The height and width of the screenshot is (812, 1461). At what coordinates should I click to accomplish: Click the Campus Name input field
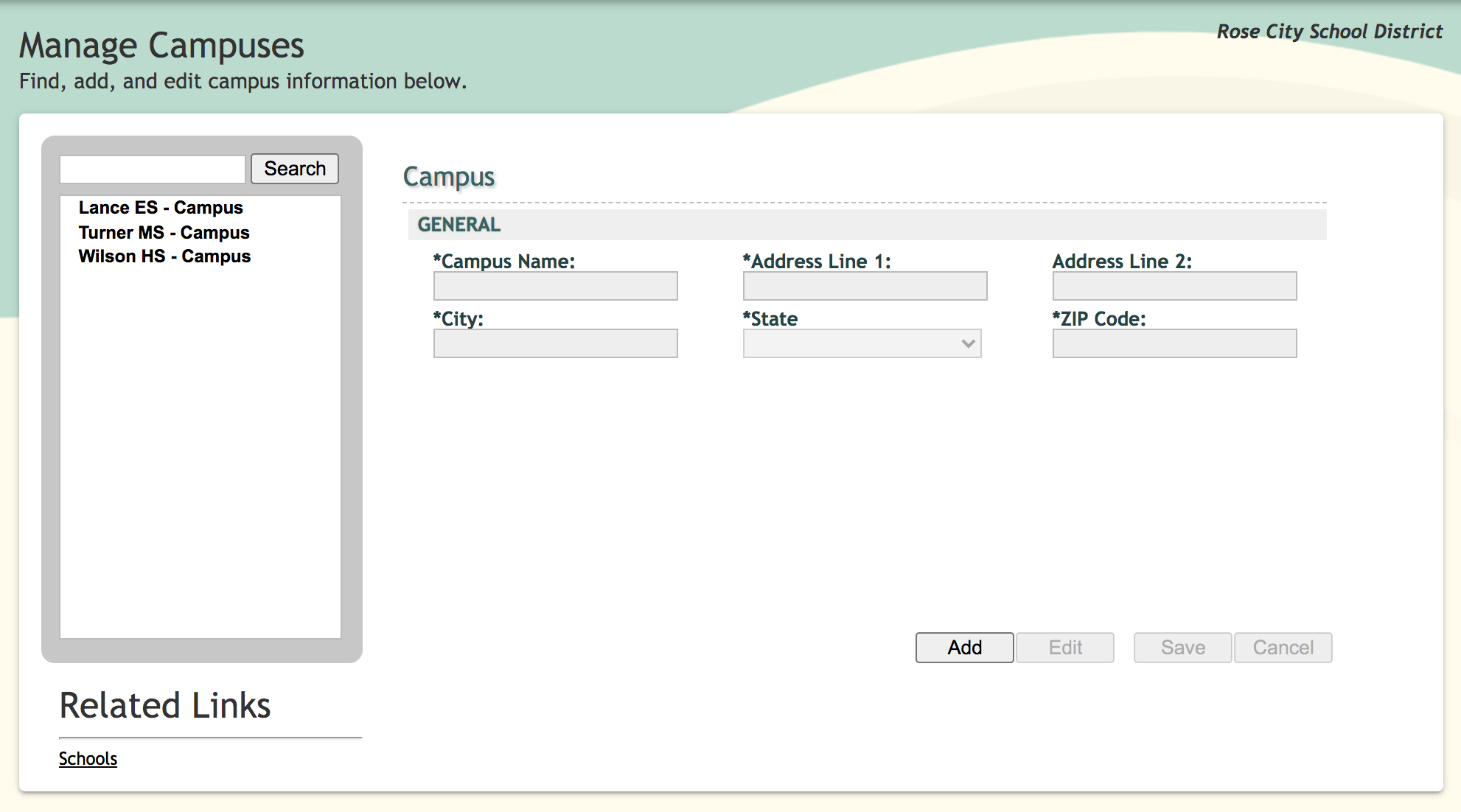pos(555,286)
